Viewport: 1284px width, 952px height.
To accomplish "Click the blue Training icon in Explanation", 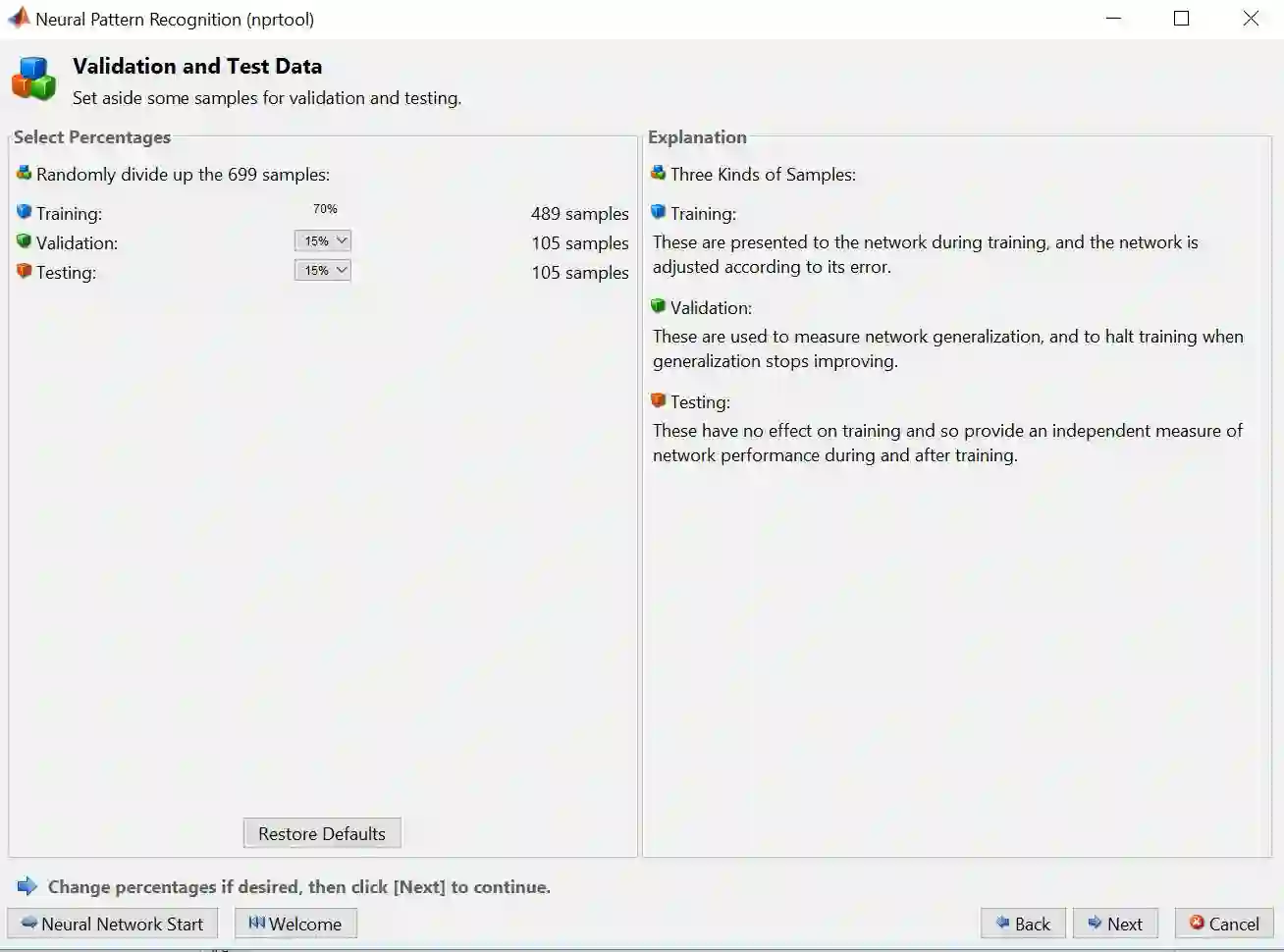I will click(x=659, y=212).
